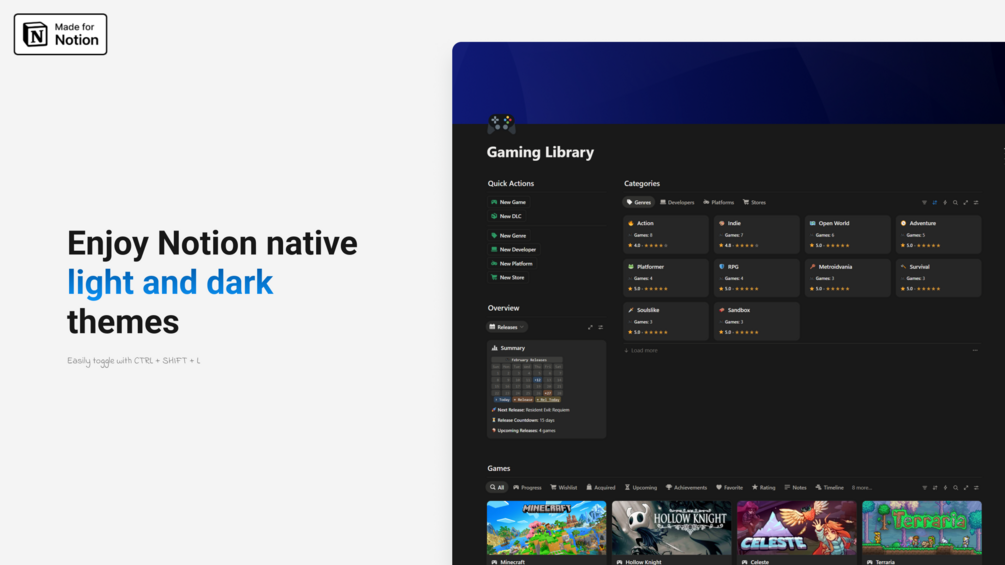Select the All games tab
This screenshot has width=1005, height=565.
coord(497,487)
